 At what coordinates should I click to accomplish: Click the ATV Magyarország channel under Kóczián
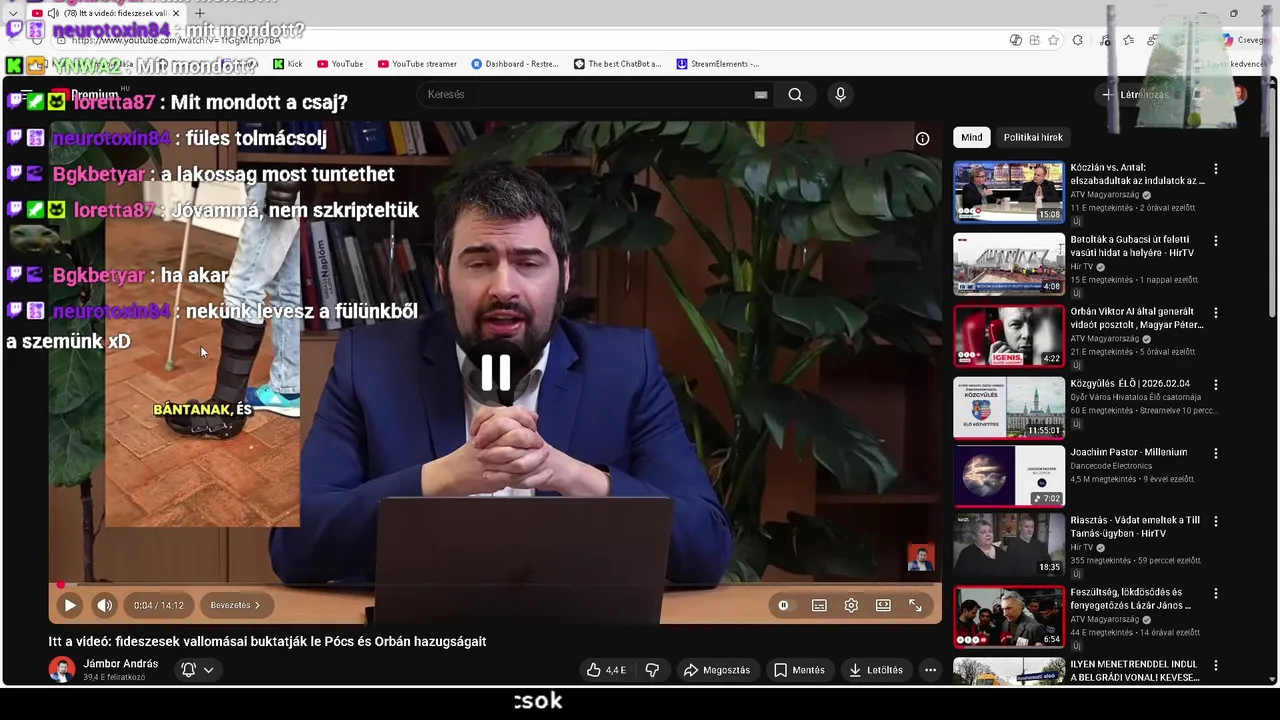point(1105,195)
